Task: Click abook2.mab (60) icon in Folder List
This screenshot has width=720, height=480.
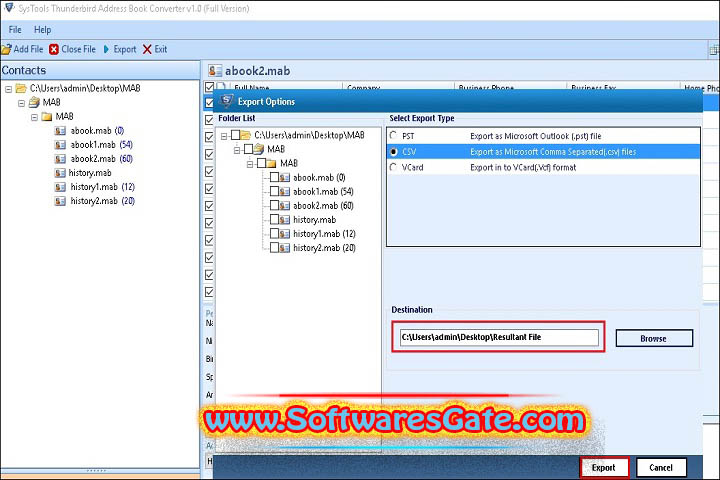Action: 284,206
